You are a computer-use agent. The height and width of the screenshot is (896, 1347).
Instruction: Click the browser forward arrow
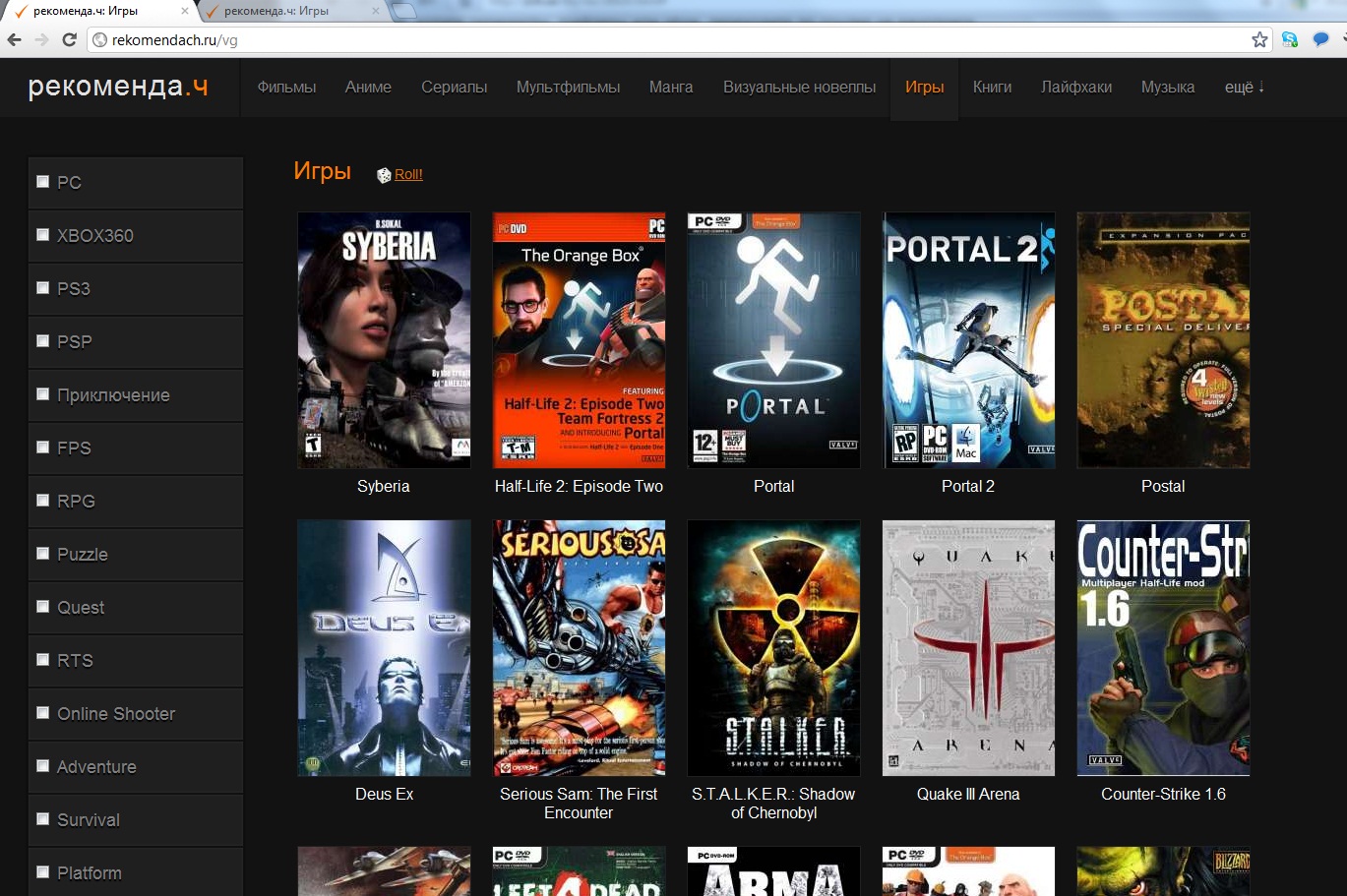(x=41, y=40)
